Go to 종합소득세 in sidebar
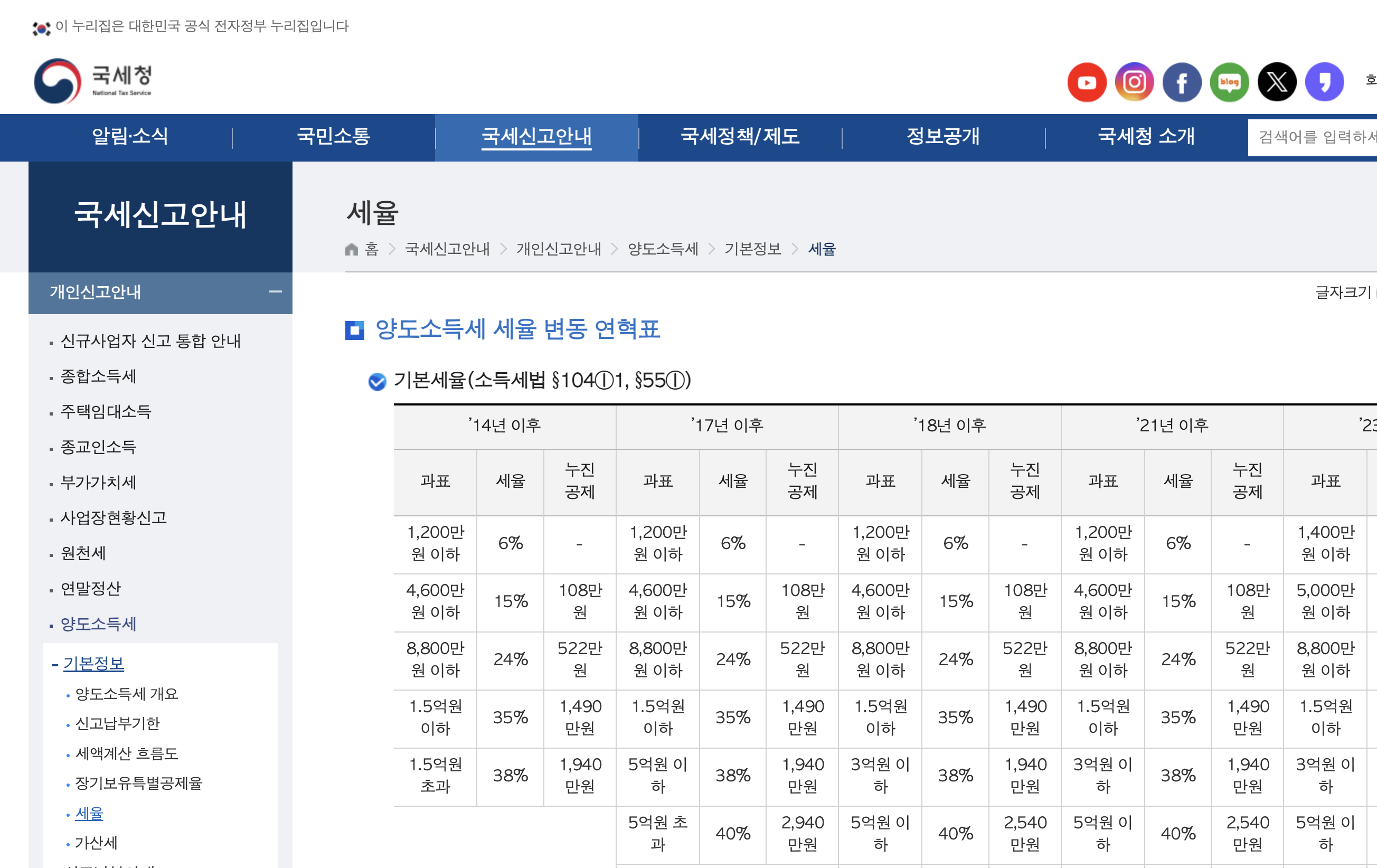Viewport: 1377px width, 868px height. click(98, 376)
